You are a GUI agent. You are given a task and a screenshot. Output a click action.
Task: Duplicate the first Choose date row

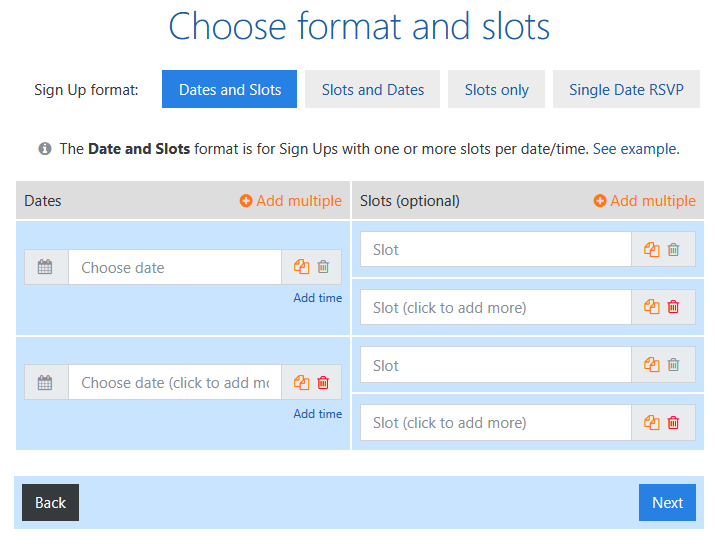(x=301, y=267)
